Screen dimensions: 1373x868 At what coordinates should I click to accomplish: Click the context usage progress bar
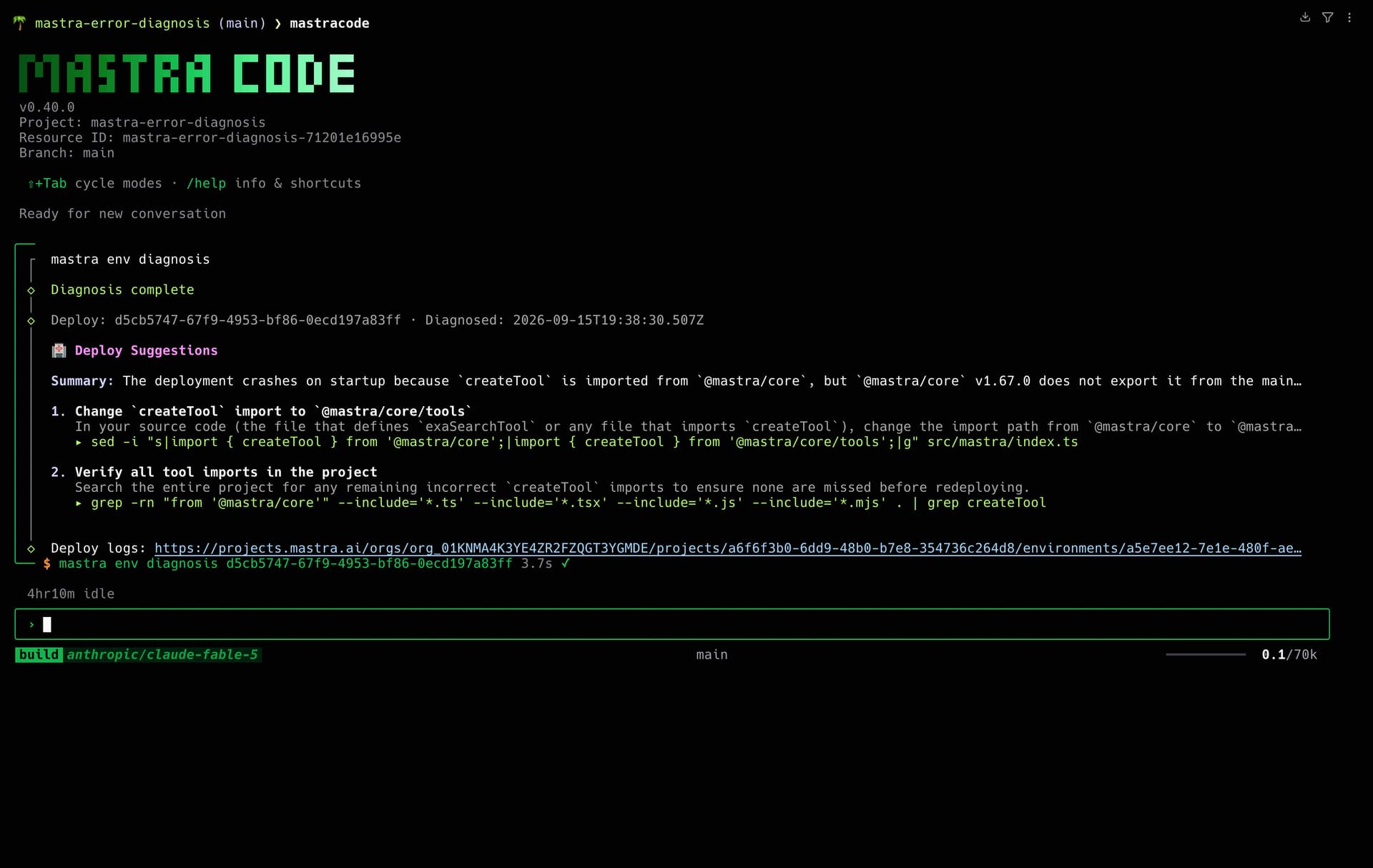click(1206, 654)
